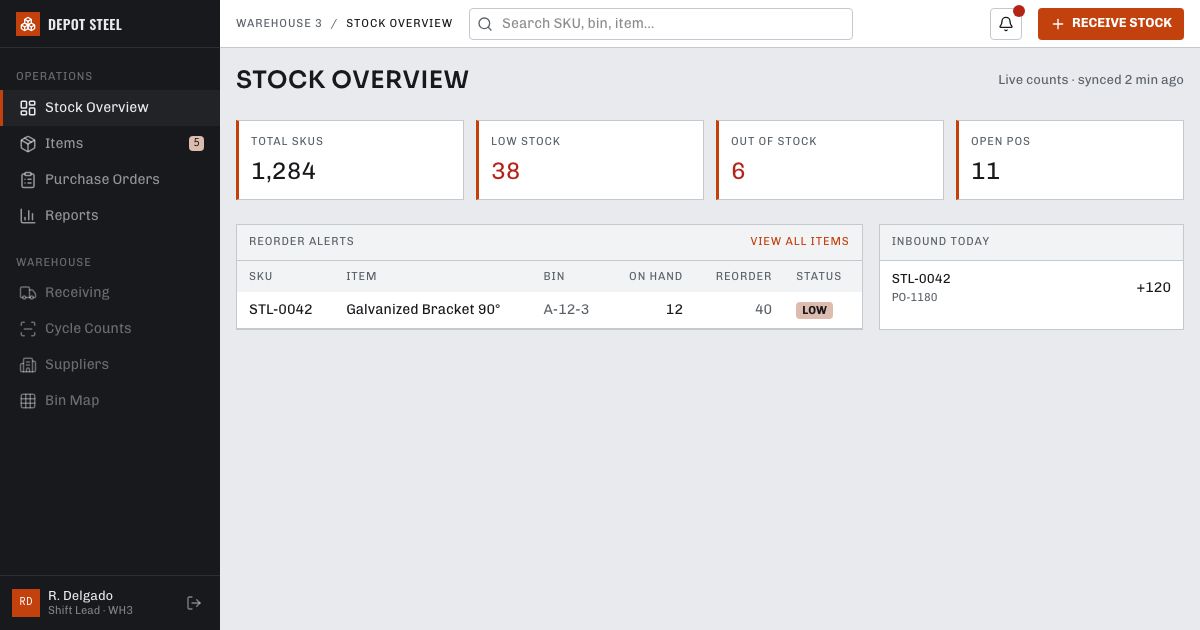The height and width of the screenshot is (630, 1200).
Task: Click STL-0042 in Reorder Alerts table
Action: pyautogui.click(x=281, y=310)
